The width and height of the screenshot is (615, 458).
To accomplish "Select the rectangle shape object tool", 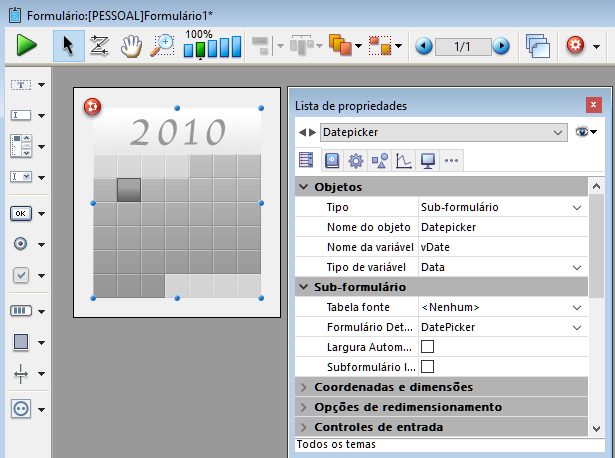I will click(x=21, y=342).
